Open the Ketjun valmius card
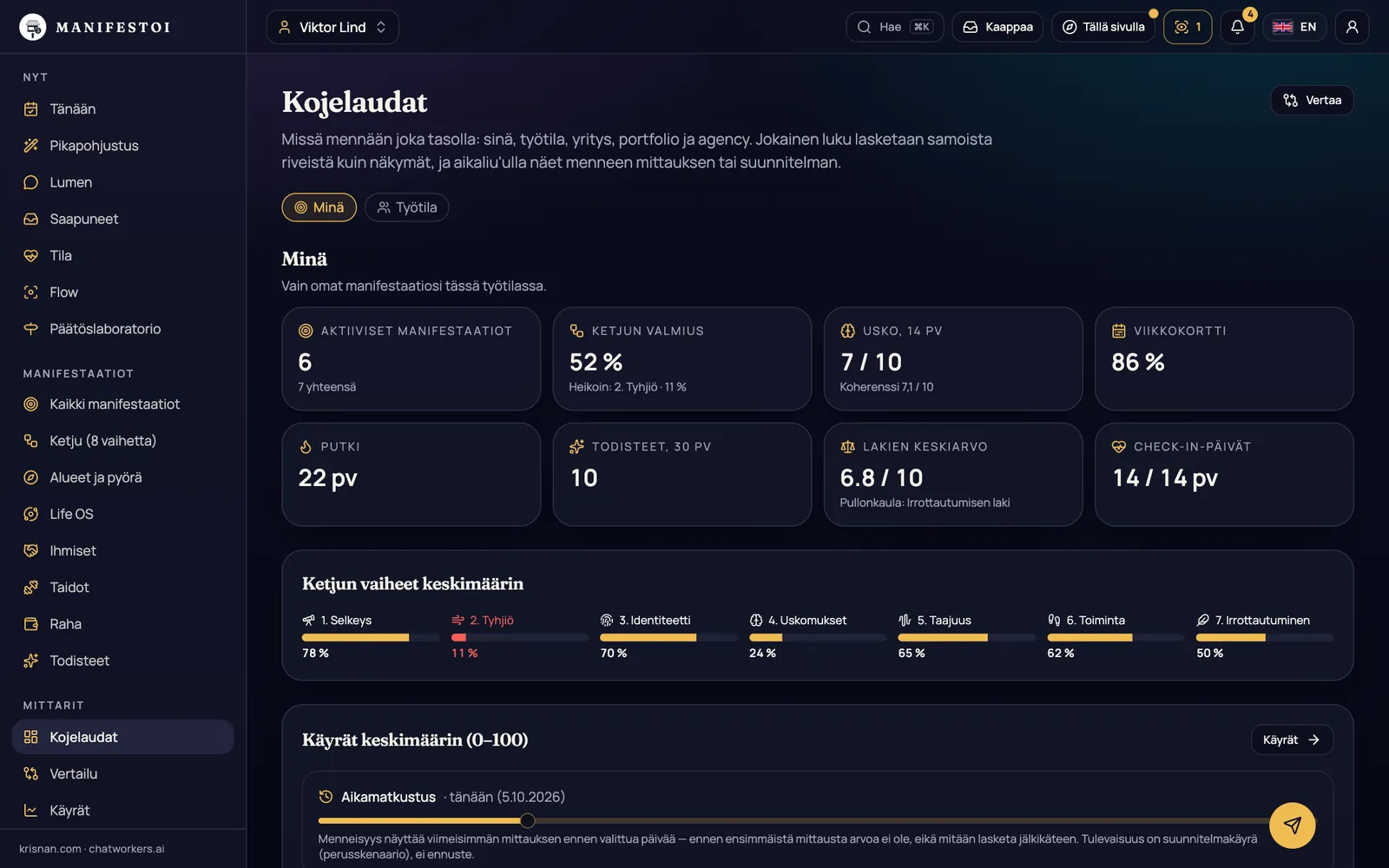 pos(682,358)
